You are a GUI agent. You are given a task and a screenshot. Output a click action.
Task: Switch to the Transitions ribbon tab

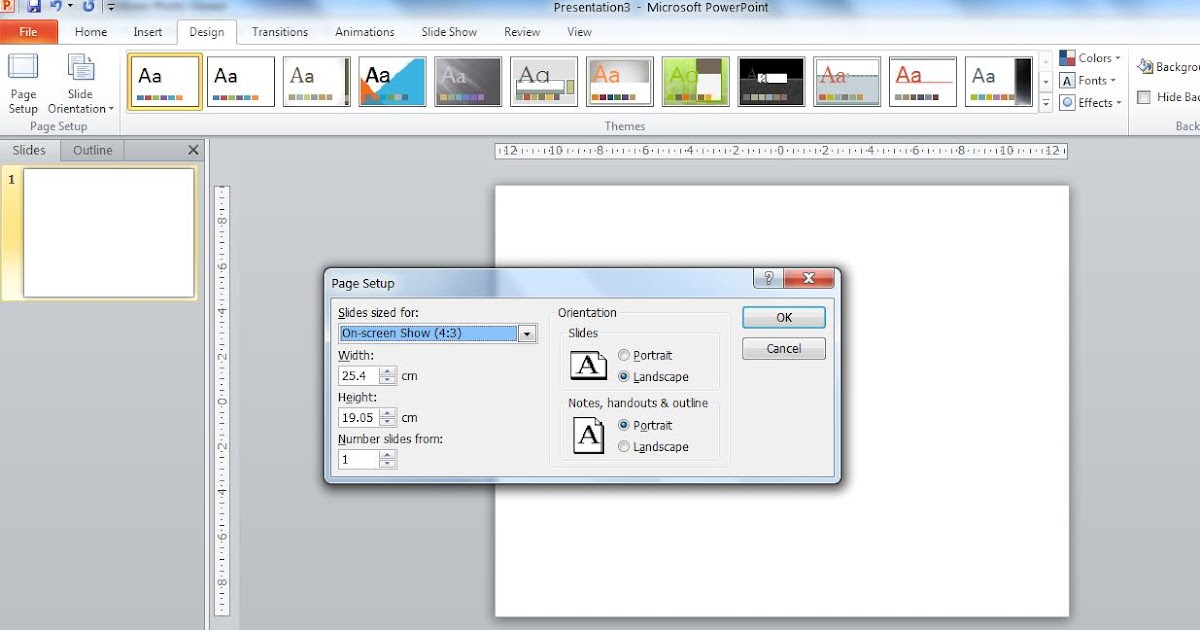279,31
